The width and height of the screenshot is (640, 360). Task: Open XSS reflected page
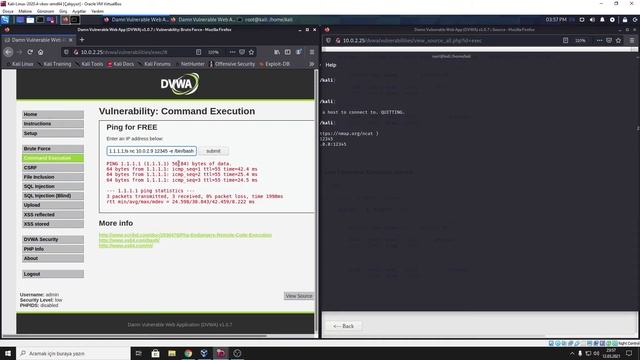[x=53, y=214]
